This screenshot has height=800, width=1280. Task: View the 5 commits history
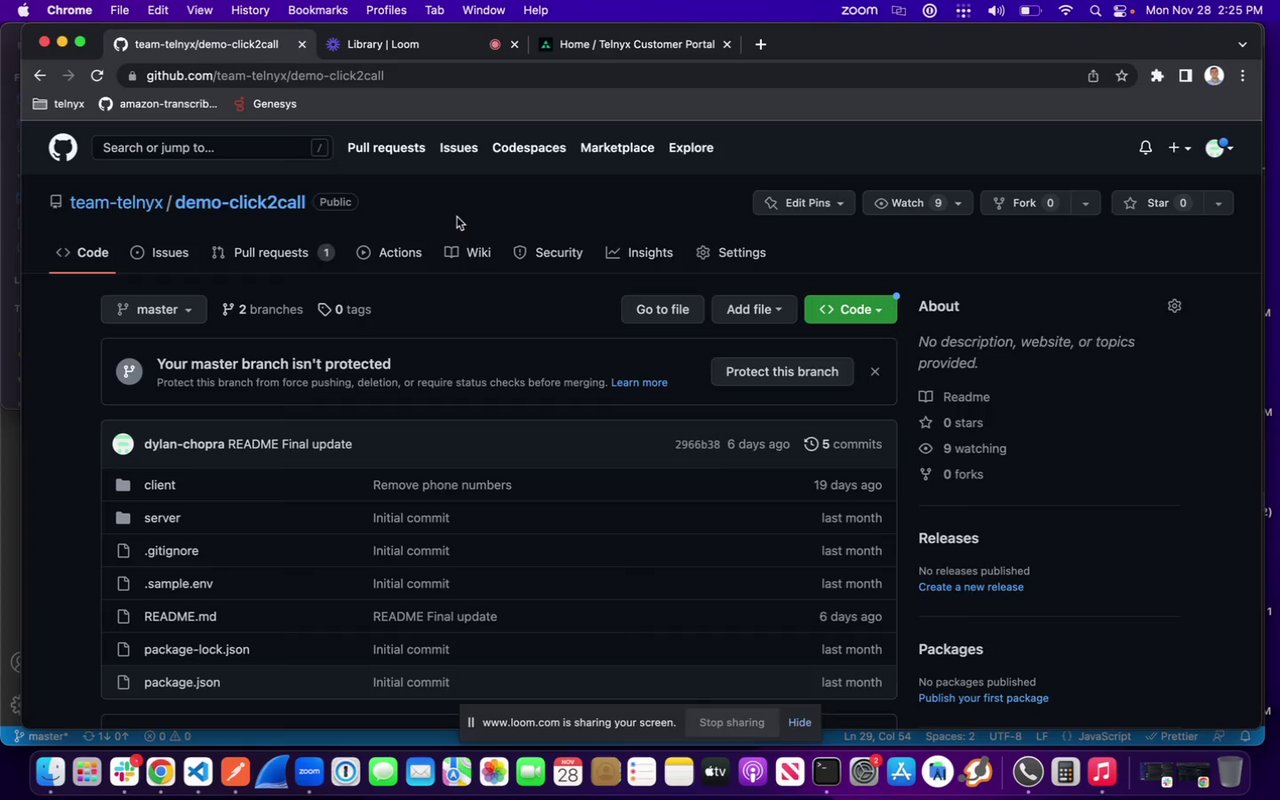(843, 444)
